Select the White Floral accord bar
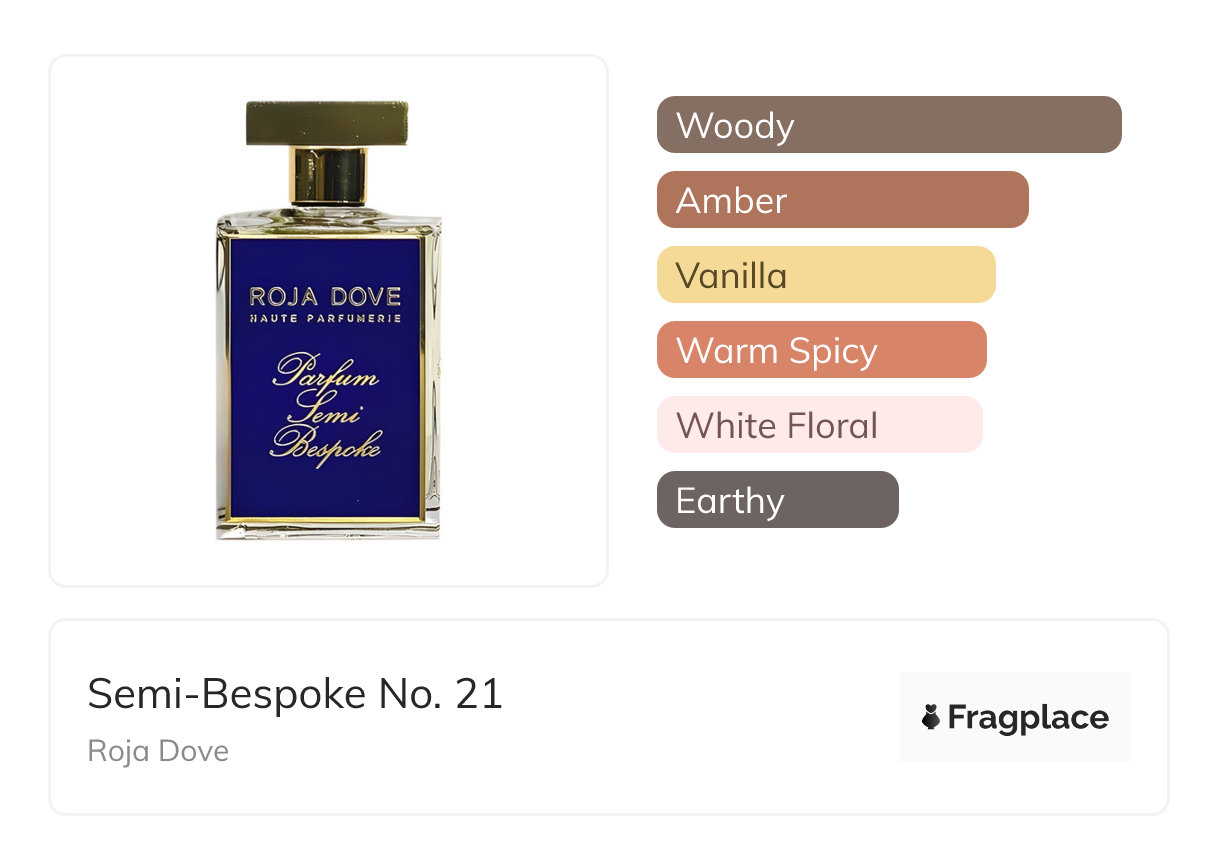This screenshot has width=1218, height=864. pos(819,425)
